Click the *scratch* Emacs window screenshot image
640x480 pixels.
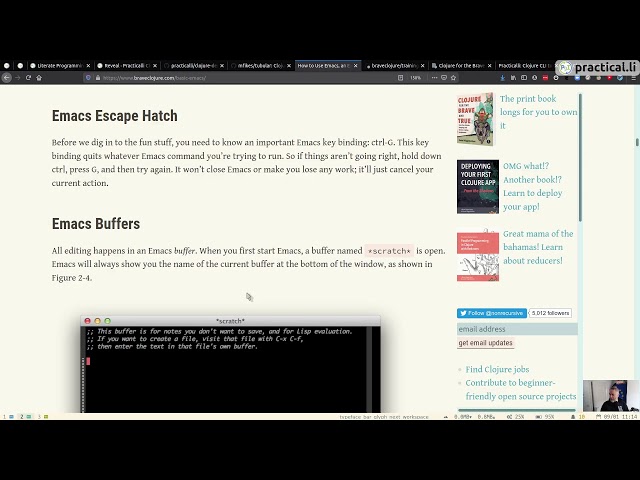pos(230,364)
